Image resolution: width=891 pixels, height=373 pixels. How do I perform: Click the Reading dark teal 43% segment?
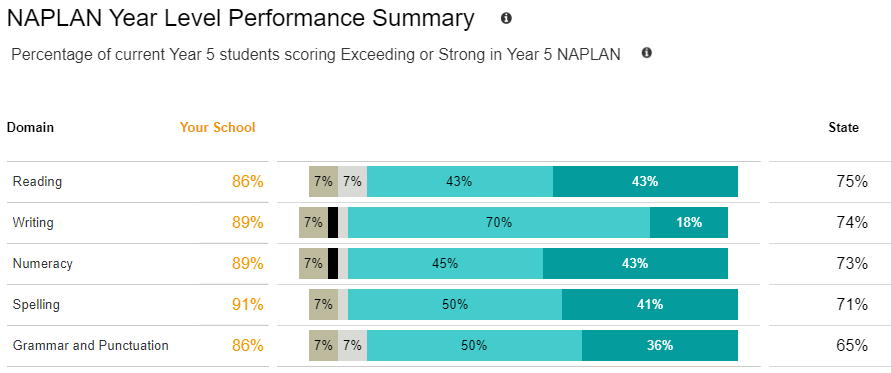coord(645,181)
